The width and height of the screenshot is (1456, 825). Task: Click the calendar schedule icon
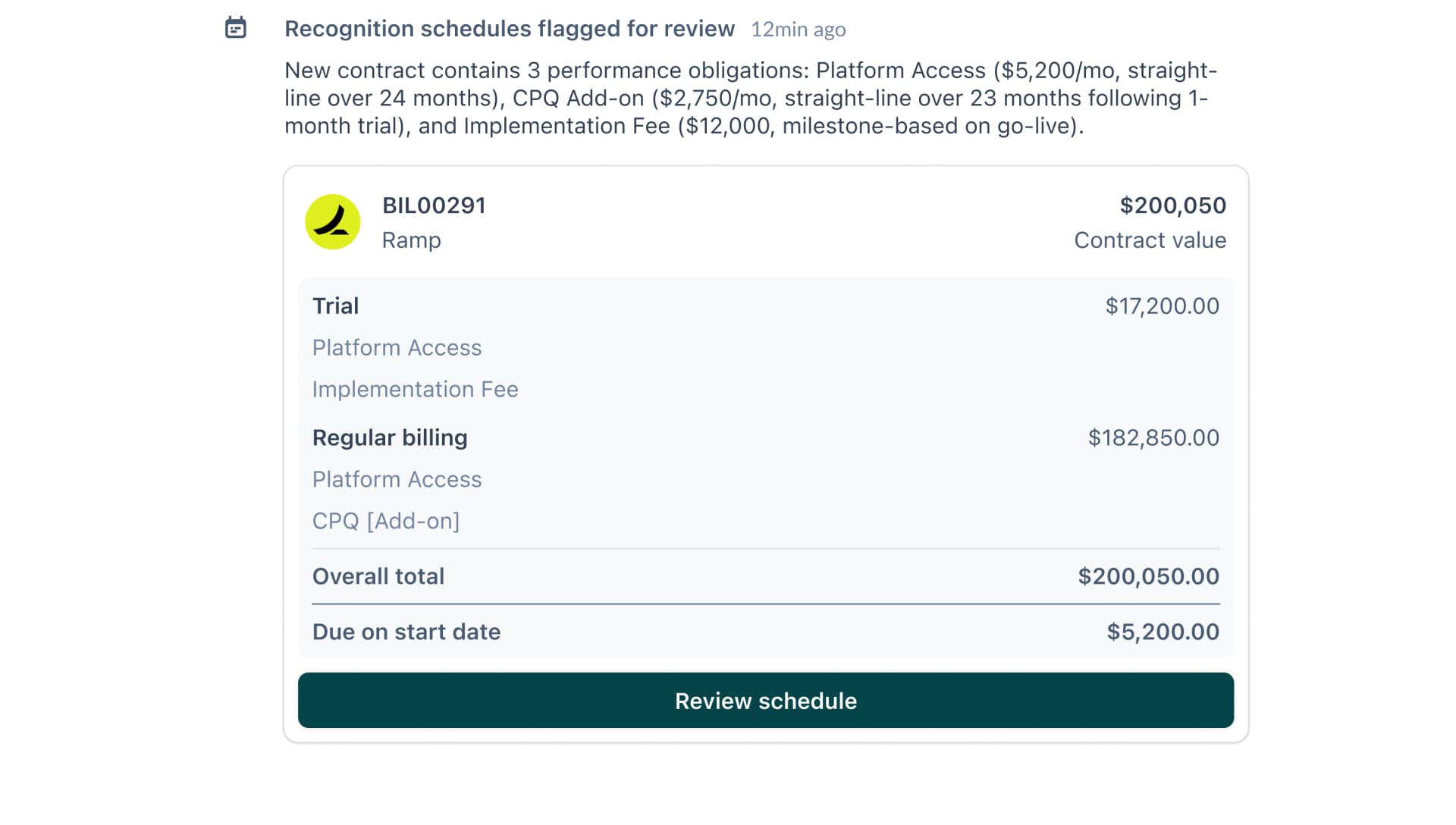(x=236, y=28)
